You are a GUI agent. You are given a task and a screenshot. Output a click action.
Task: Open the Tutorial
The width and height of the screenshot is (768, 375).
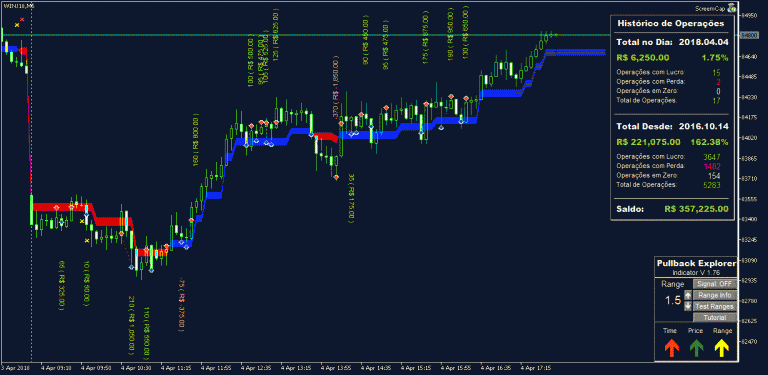[715, 318]
